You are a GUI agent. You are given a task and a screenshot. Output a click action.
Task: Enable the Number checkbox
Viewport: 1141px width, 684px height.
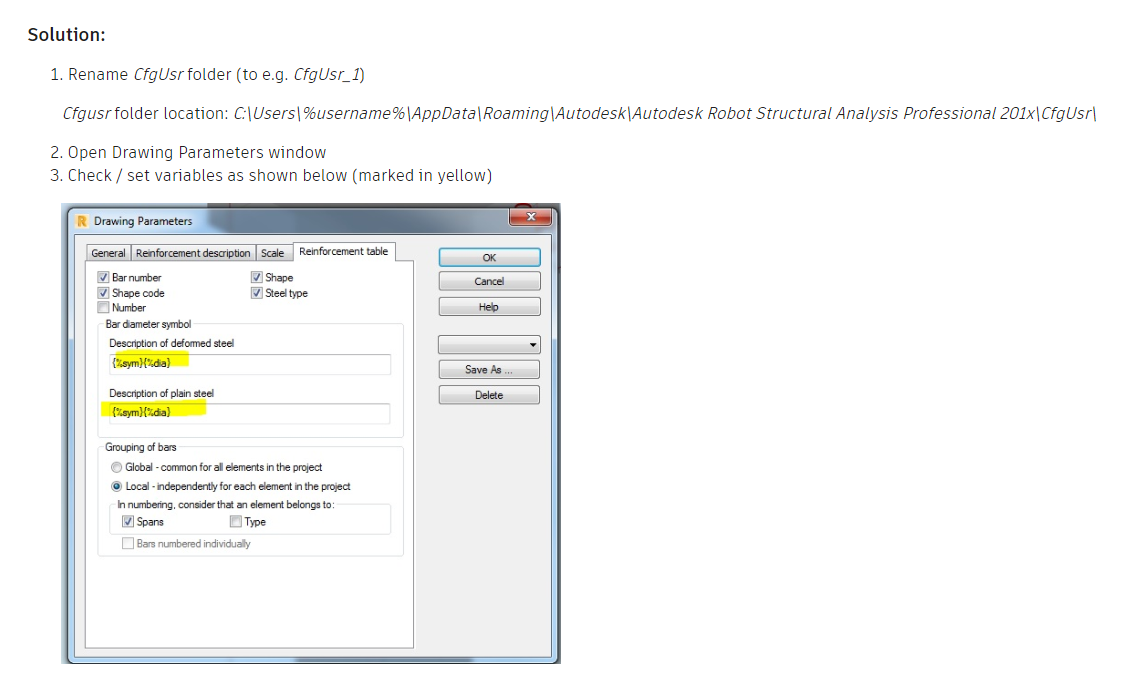click(x=103, y=308)
